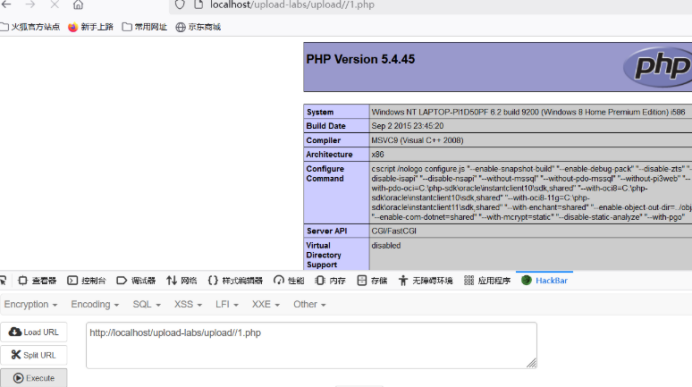Image resolution: width=692 pixels, height=387 pixels.
Task: Expand the Other dropdown menu
Action: (309, 304)
